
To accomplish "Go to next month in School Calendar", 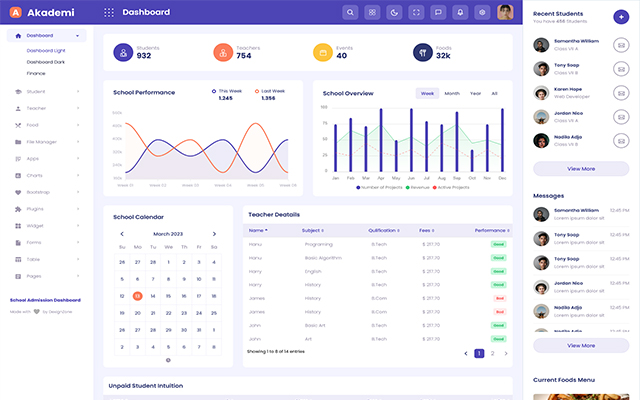I will (x=213, y=234).
